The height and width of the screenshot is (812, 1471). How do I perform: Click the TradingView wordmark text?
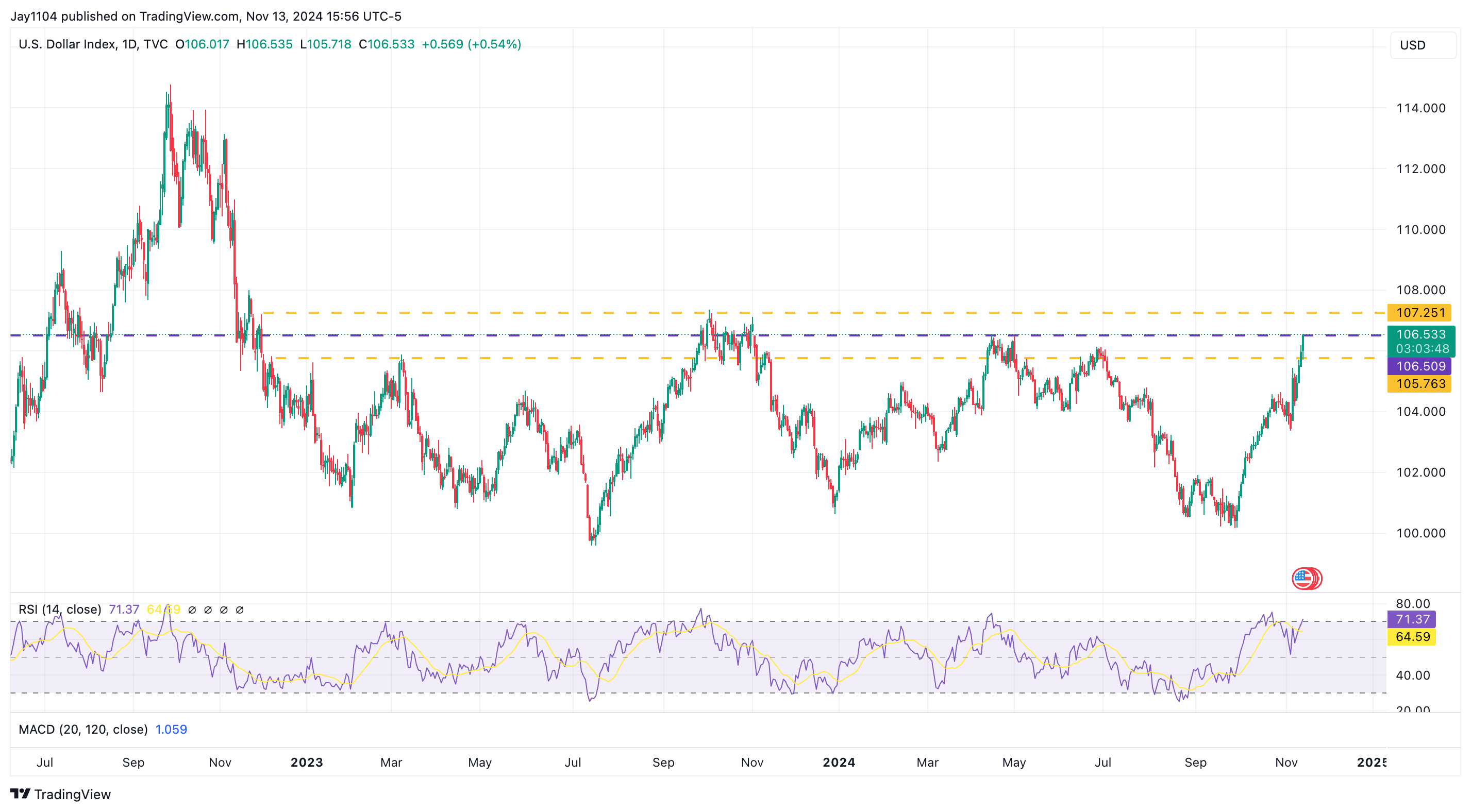point(73,794)
